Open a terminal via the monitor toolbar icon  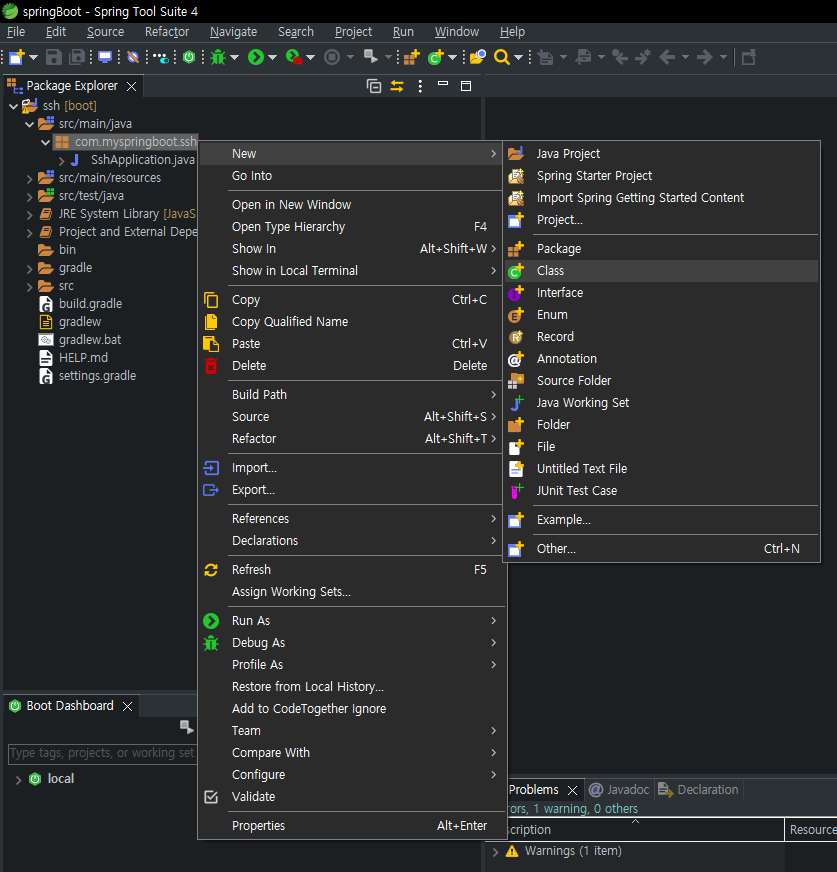click(x=105, y=57)
